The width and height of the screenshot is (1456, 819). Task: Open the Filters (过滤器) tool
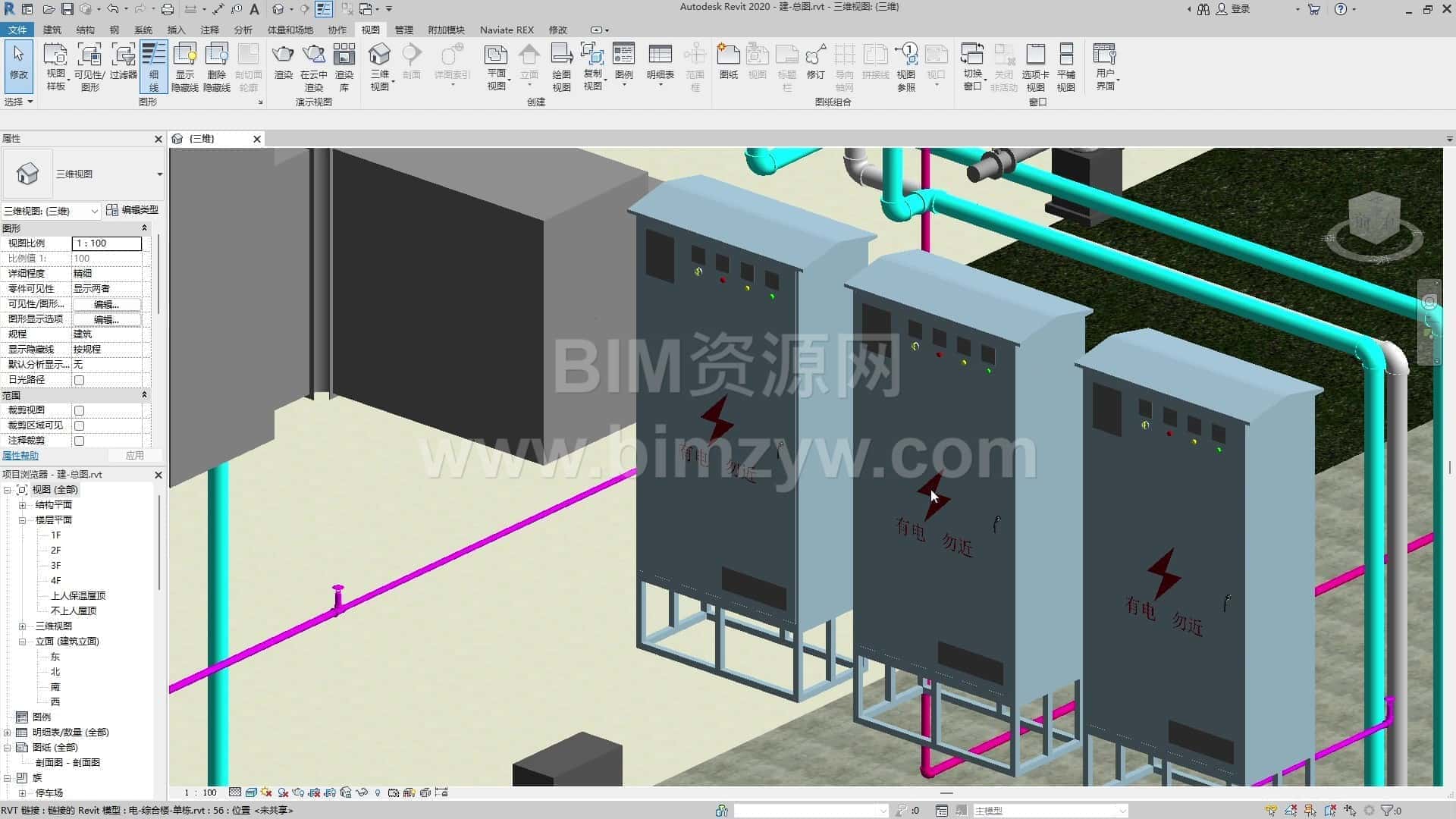click(123, 62)
